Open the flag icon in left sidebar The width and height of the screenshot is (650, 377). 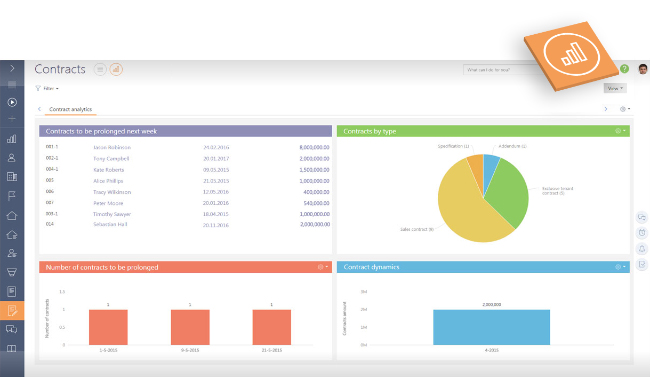coord(12,196)
